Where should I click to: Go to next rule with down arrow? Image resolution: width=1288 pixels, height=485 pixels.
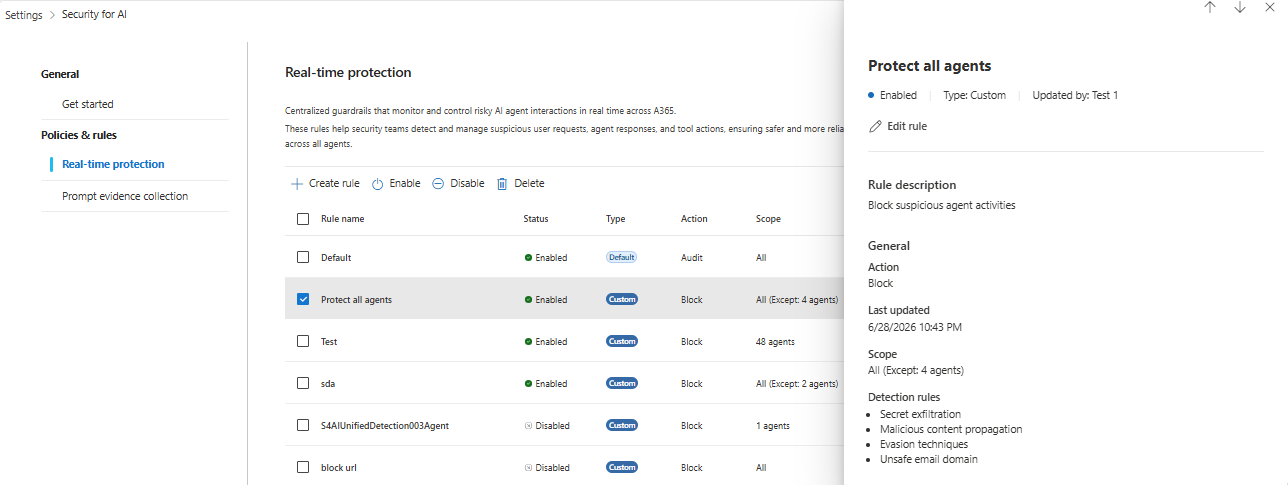1240,8
